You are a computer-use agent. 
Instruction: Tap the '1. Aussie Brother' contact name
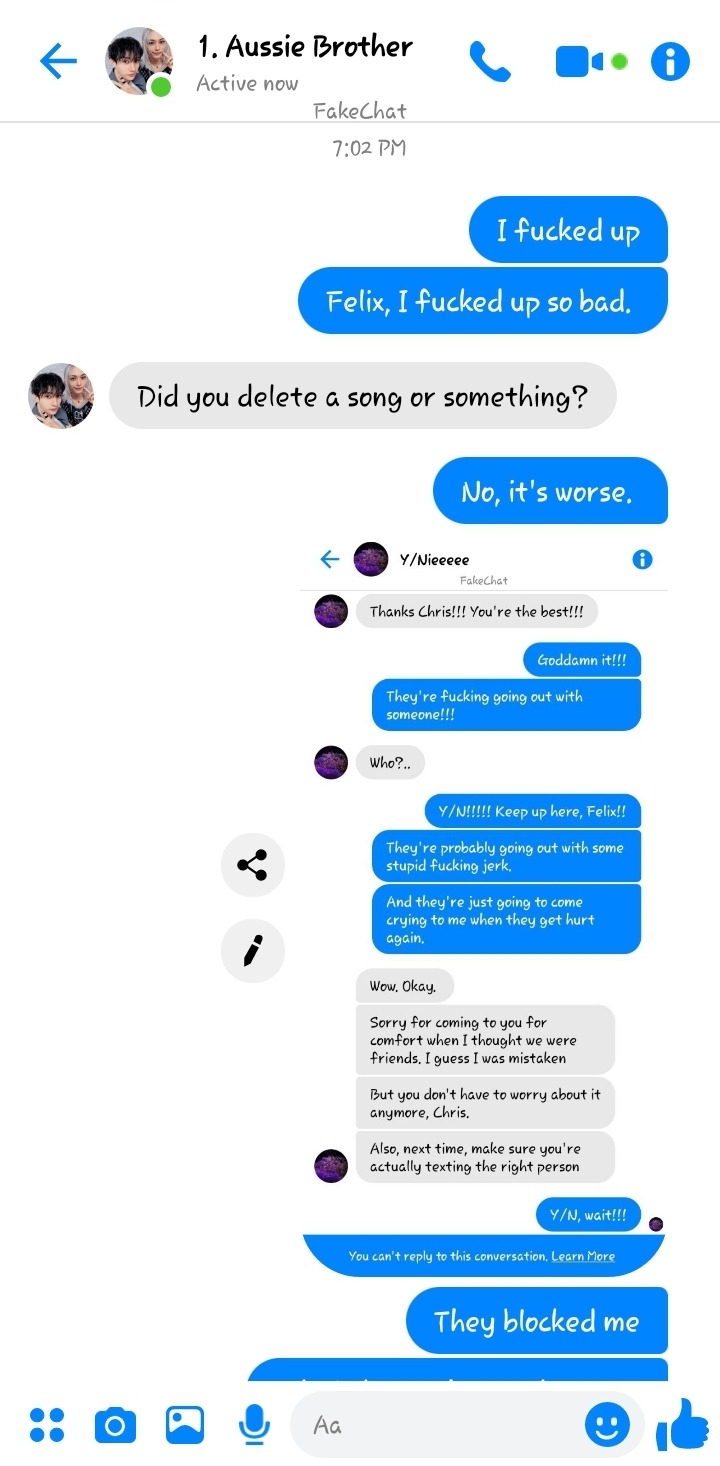click(305, 46)
